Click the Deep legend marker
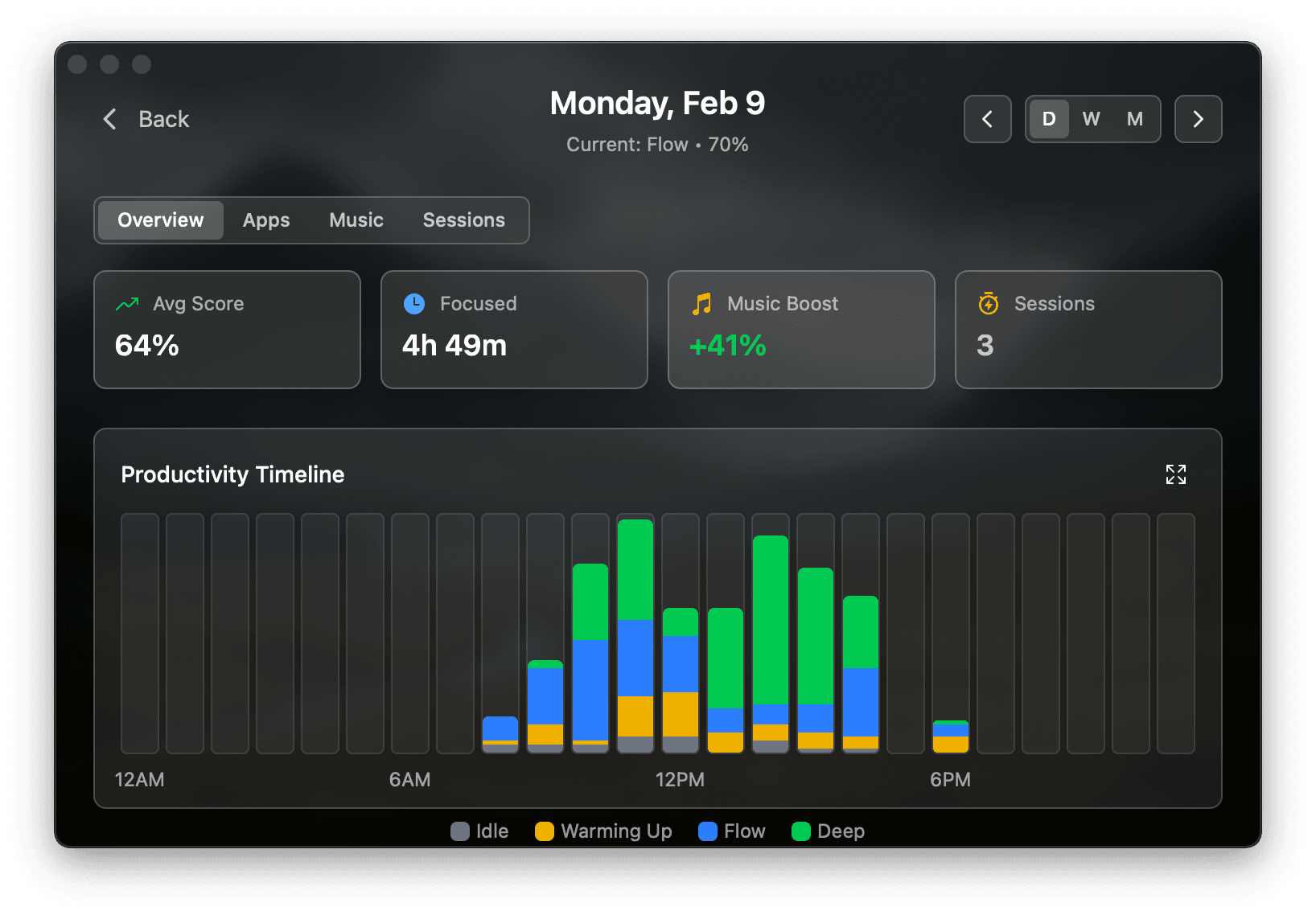The image size is (1316, 915). click(800, 831)
